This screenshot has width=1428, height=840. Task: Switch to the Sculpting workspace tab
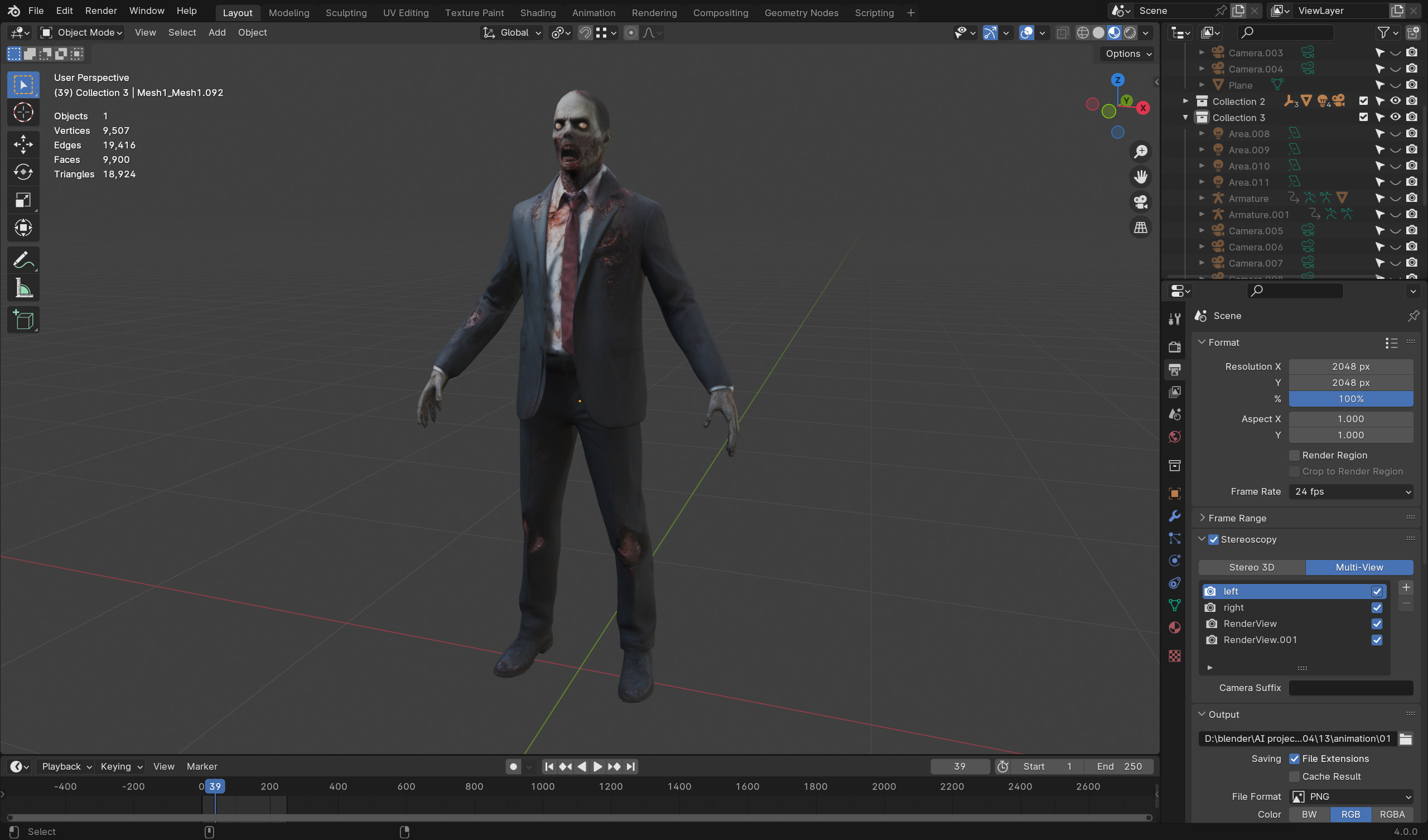[x=346, y=12]
